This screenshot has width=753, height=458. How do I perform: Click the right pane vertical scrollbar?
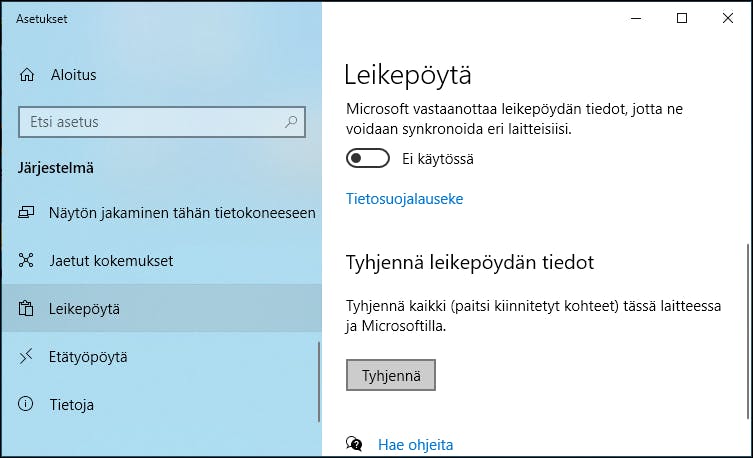click(749, 331)
